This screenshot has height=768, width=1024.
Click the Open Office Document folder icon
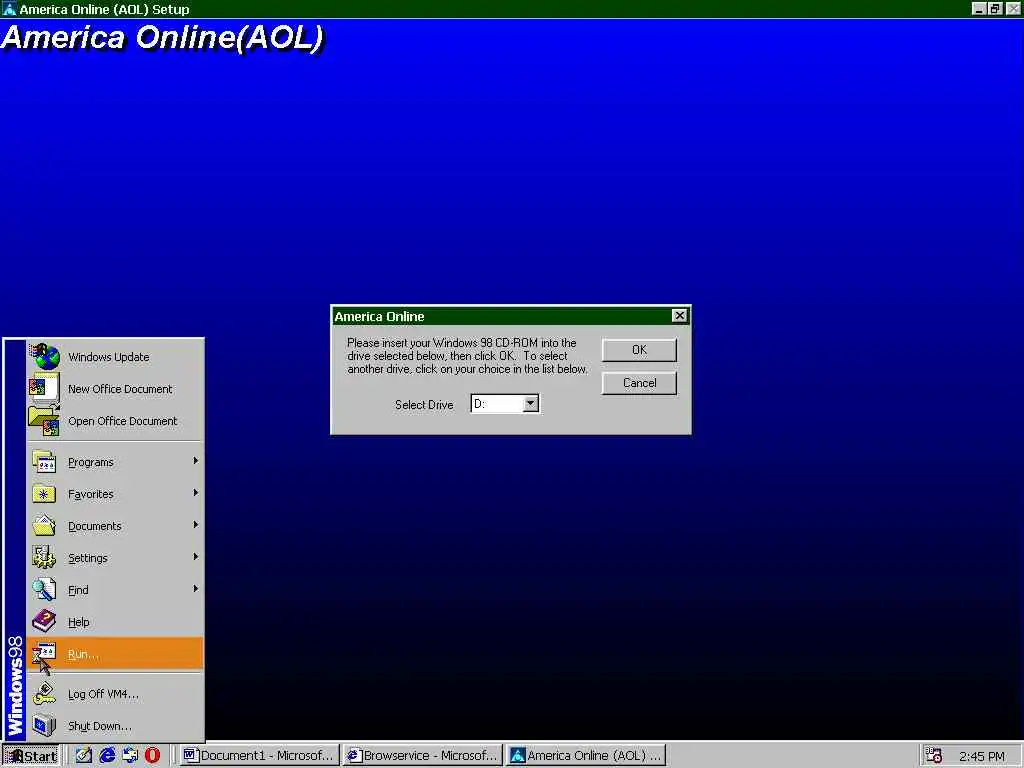pyautogui.click(x=44, y=421)
